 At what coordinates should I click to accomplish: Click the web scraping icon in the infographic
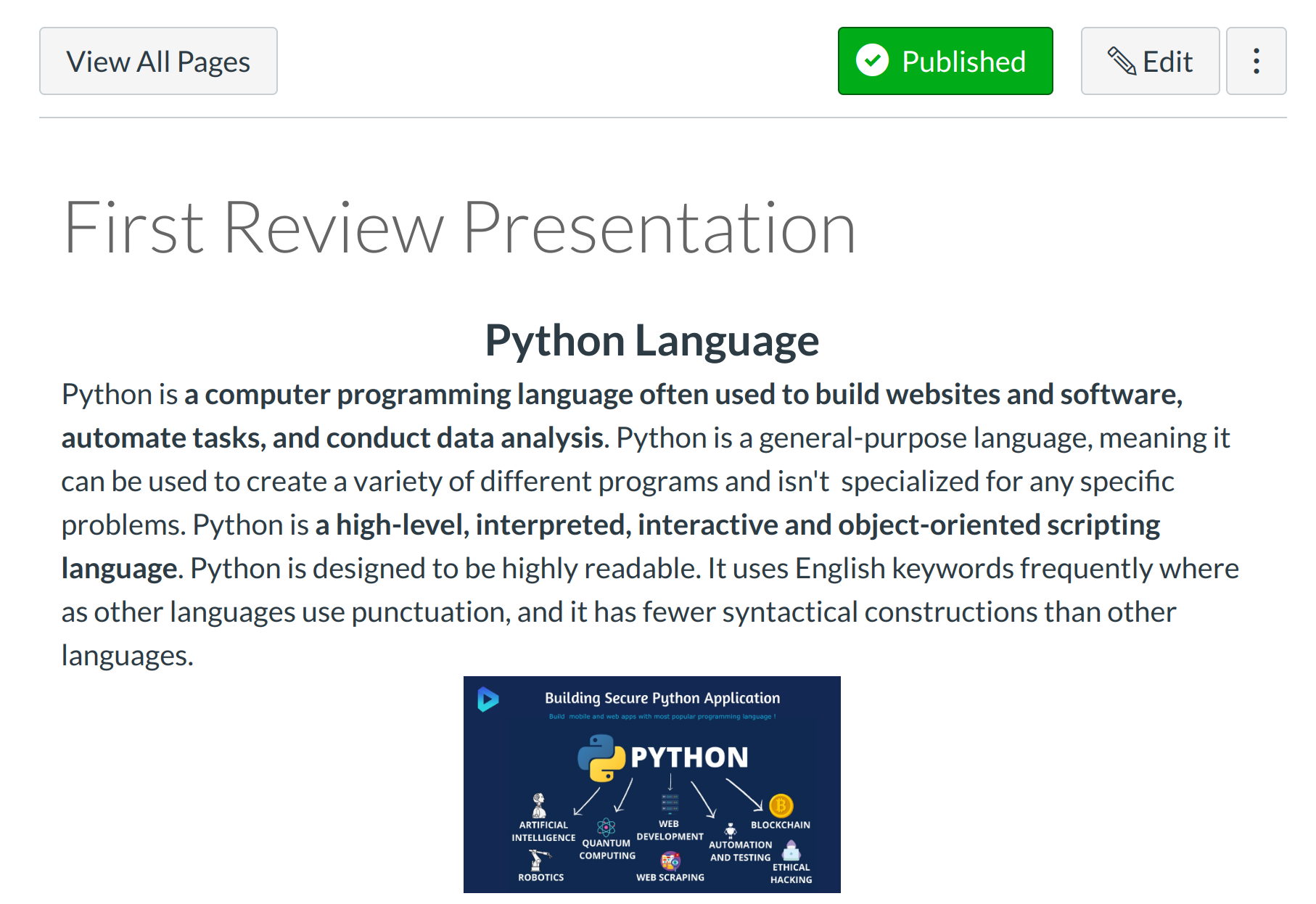(x=670, y=861)
